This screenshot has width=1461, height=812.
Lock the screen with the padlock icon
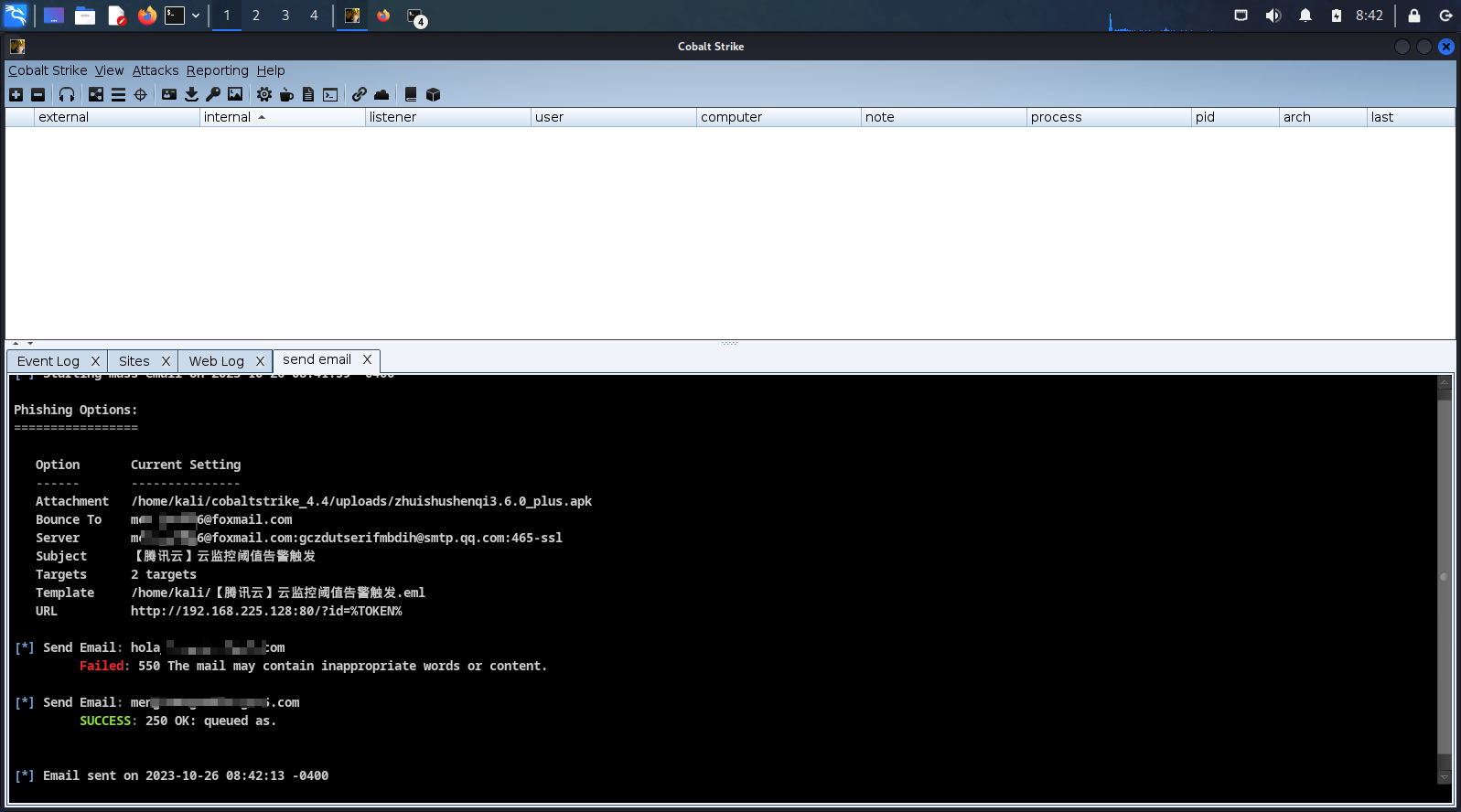pos(1414,16)
